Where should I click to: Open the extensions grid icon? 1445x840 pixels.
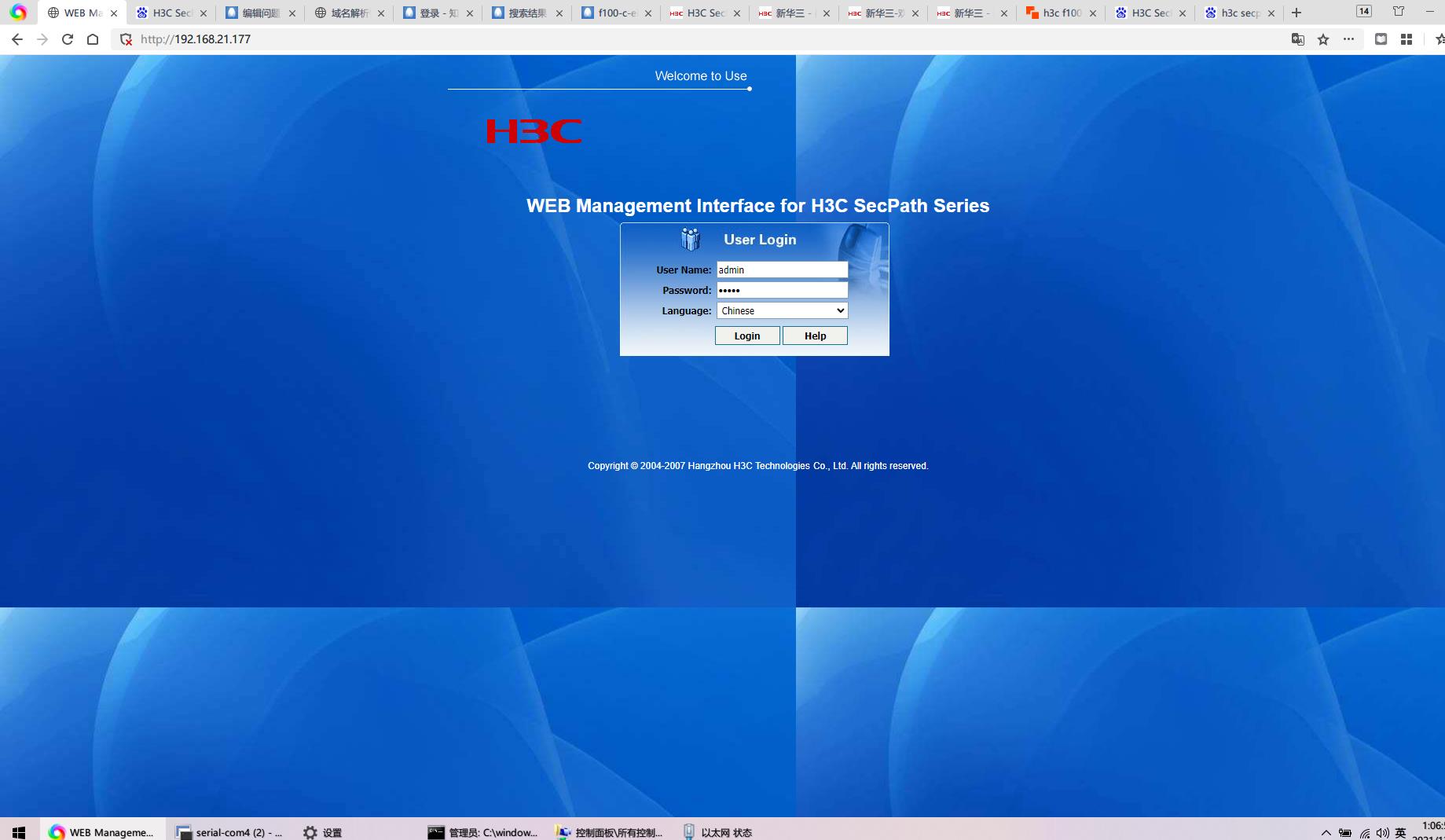point(1406,39)
